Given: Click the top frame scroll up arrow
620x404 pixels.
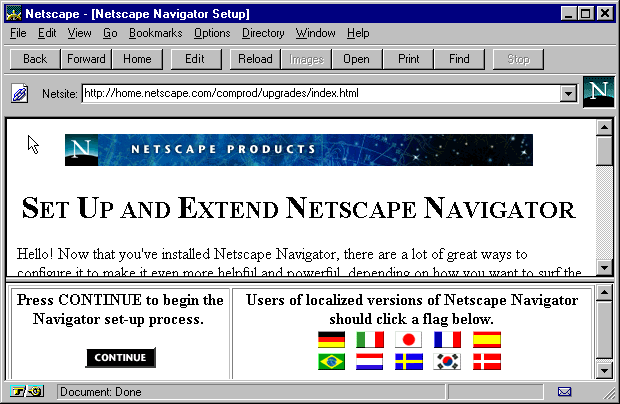Looking at the screenshot, I should coord(605,127).
